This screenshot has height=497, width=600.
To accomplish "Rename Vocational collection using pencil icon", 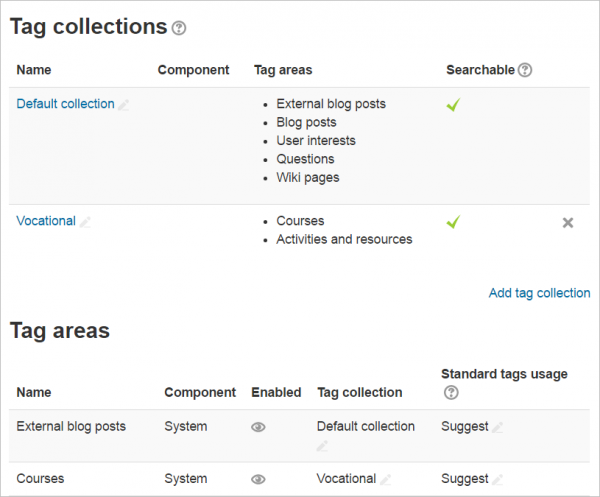I will [85, 222].
